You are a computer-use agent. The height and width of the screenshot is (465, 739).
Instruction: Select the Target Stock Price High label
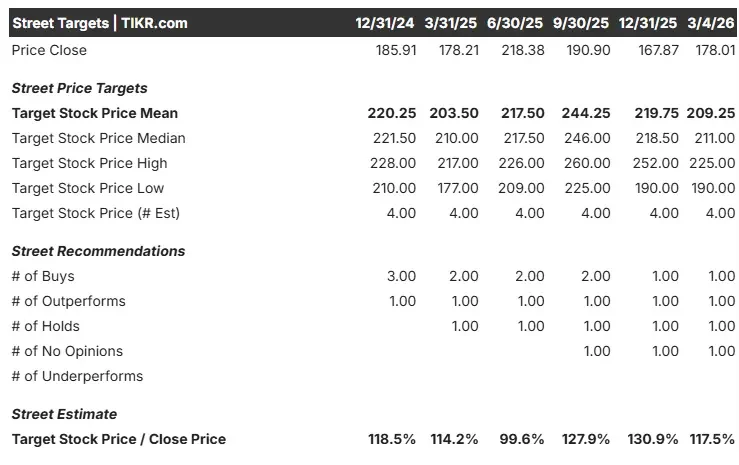(90, 163)
